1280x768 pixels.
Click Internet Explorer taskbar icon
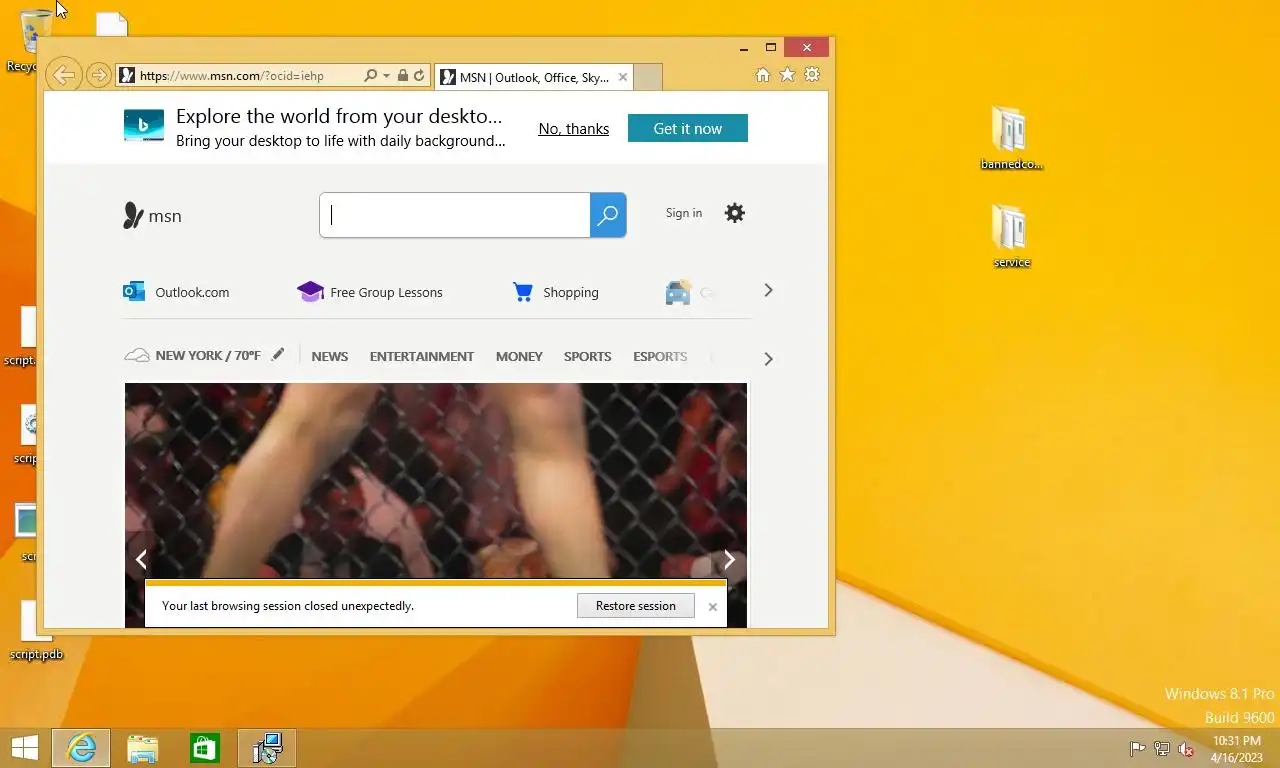pos(81,748)
